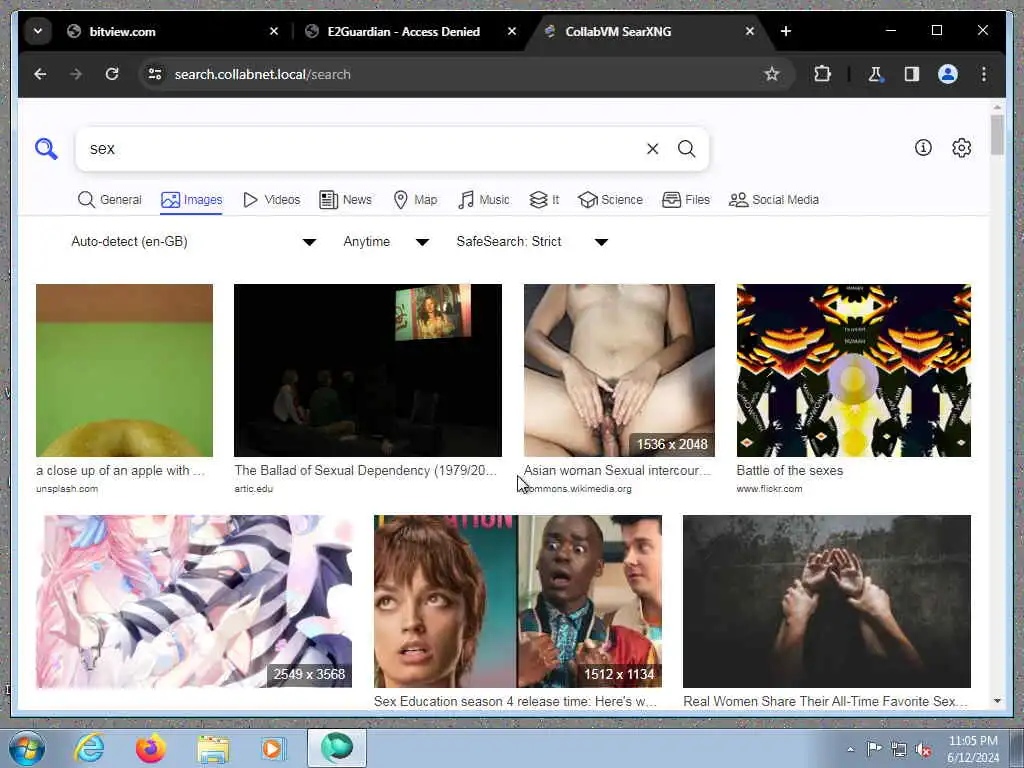View site information icon in address bar
This screenshot has width=1024, height=768.
click(155, 74)
